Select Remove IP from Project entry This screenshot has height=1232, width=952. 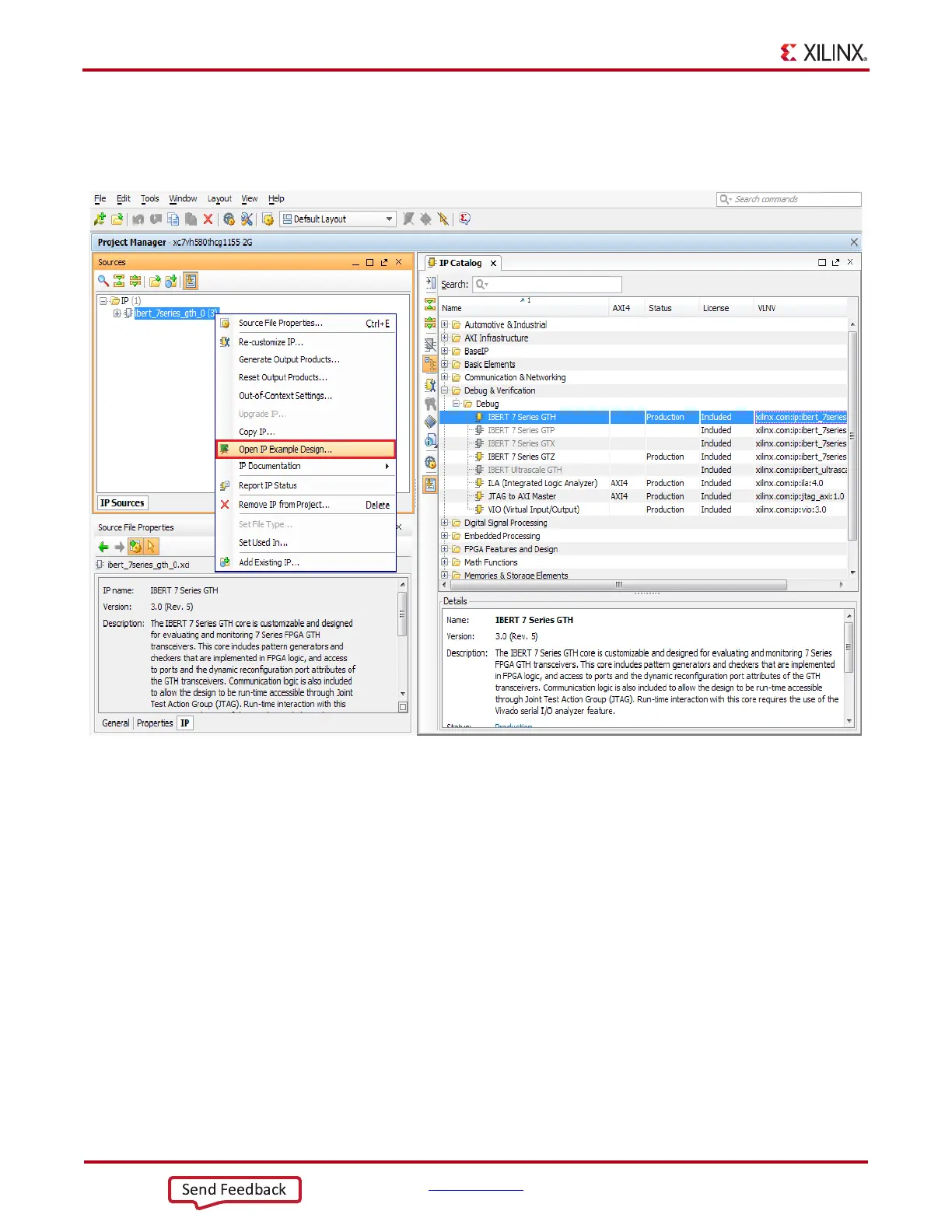pos(306,505)
